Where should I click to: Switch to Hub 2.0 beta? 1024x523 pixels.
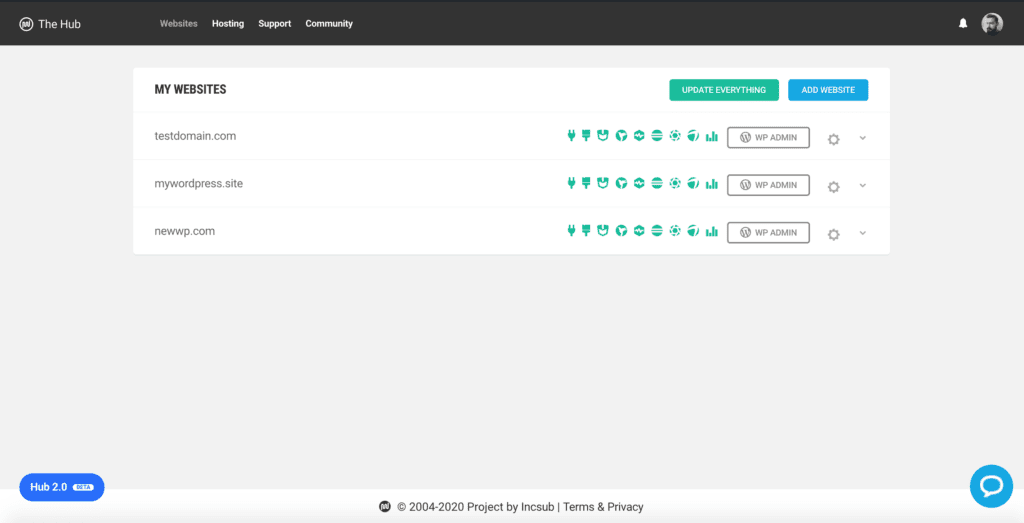pyautogui.click(x=62, y=487)
